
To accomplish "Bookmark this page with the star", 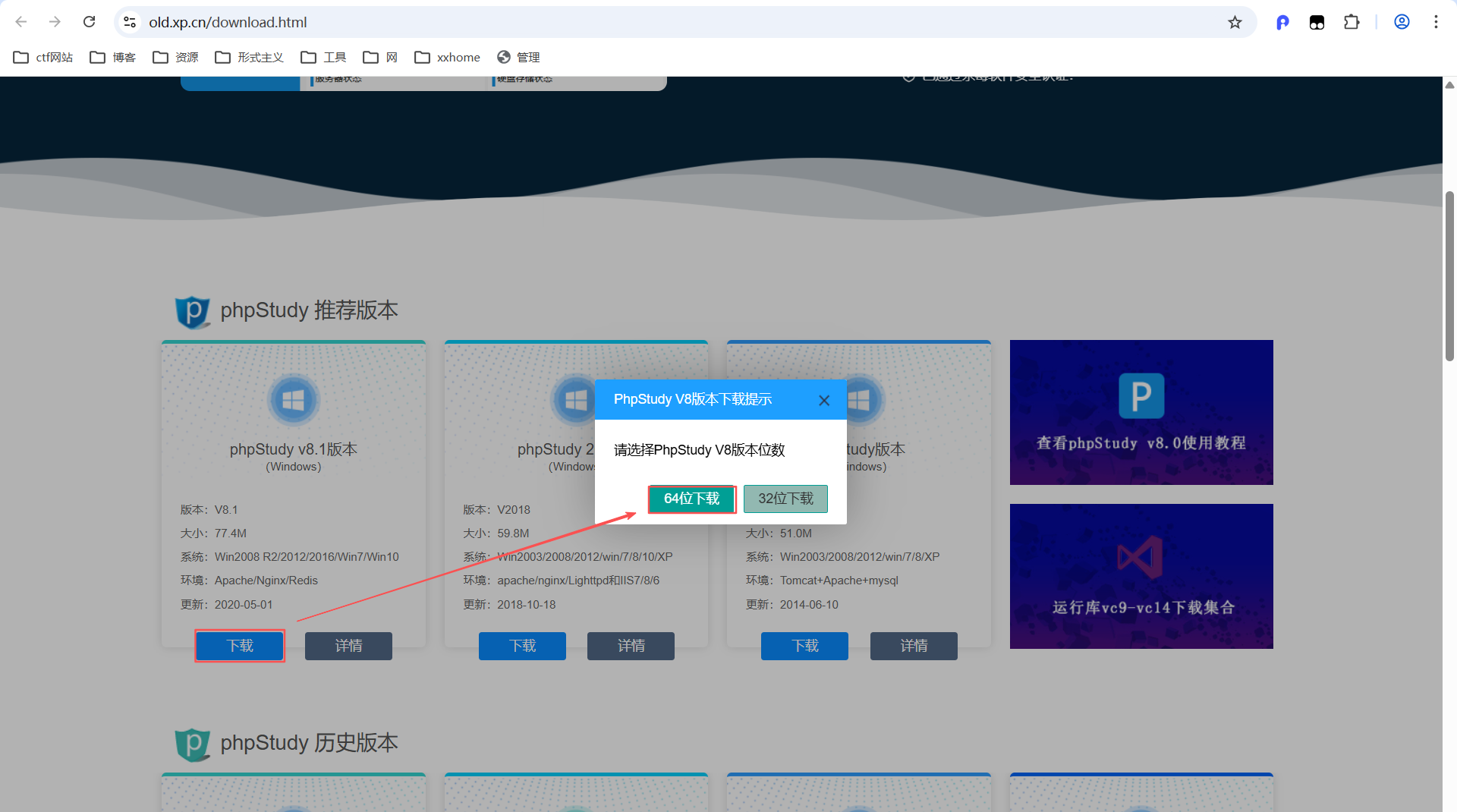I will (1235, 22).
